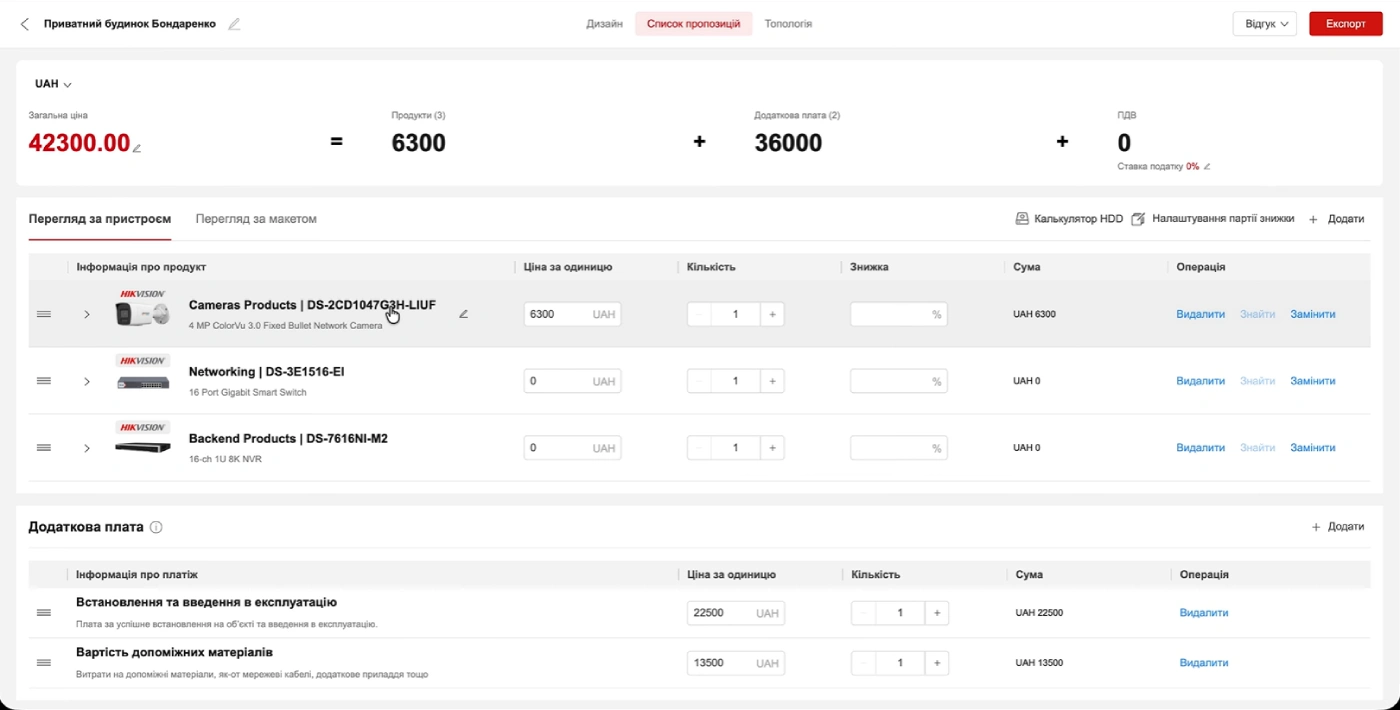
Task: Open Налаштування партії знижки settings
Action: pos(1212,219)
